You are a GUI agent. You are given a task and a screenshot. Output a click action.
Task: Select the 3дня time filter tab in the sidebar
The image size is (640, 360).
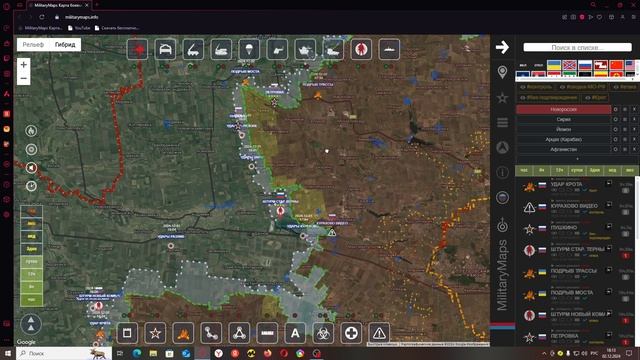594,170
